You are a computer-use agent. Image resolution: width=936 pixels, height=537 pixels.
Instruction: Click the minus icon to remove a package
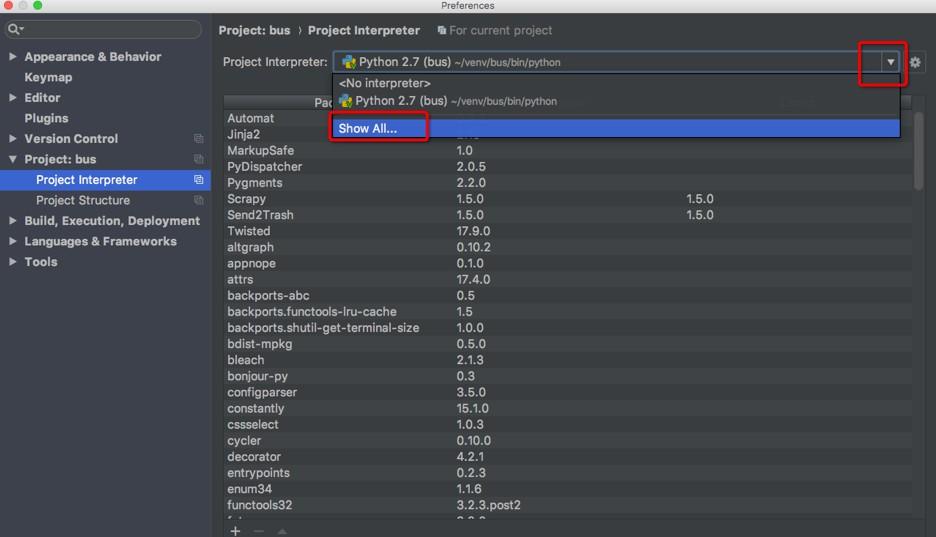pos(258,530)
